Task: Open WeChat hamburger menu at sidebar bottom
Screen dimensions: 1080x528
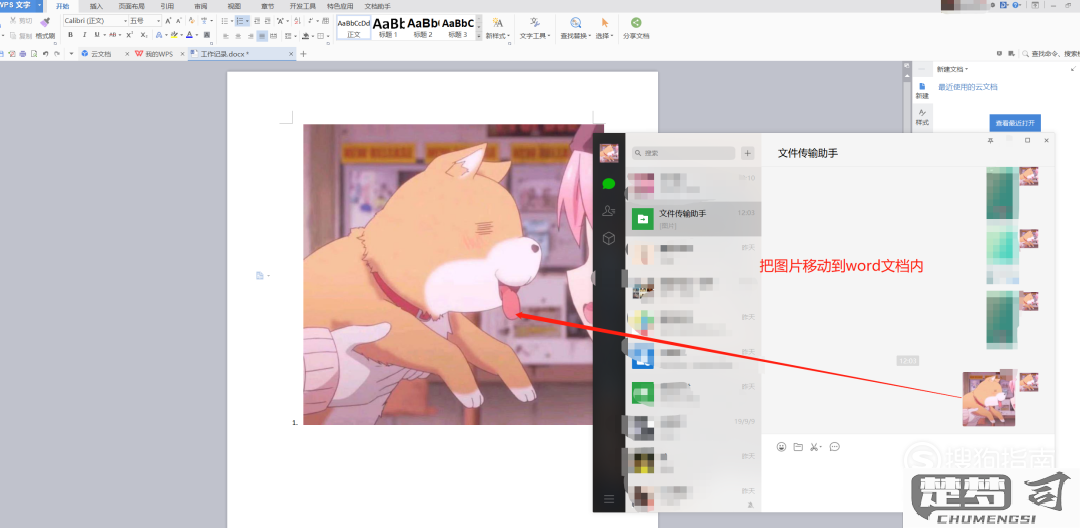Action: pos(609,498)
